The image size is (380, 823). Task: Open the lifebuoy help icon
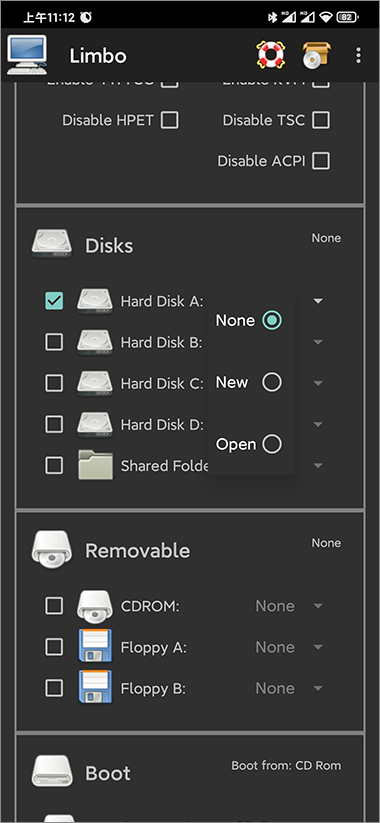pyautogui.click(x=270, y=55)
